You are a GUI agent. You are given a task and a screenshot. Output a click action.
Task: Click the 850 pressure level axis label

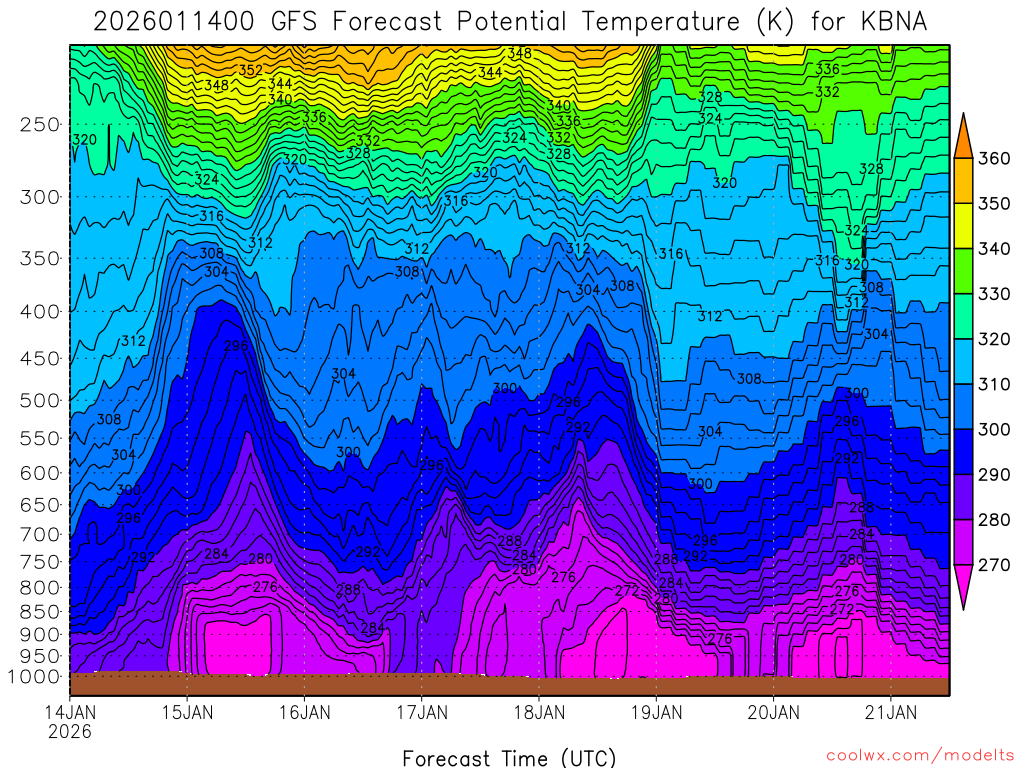[40, 612]
